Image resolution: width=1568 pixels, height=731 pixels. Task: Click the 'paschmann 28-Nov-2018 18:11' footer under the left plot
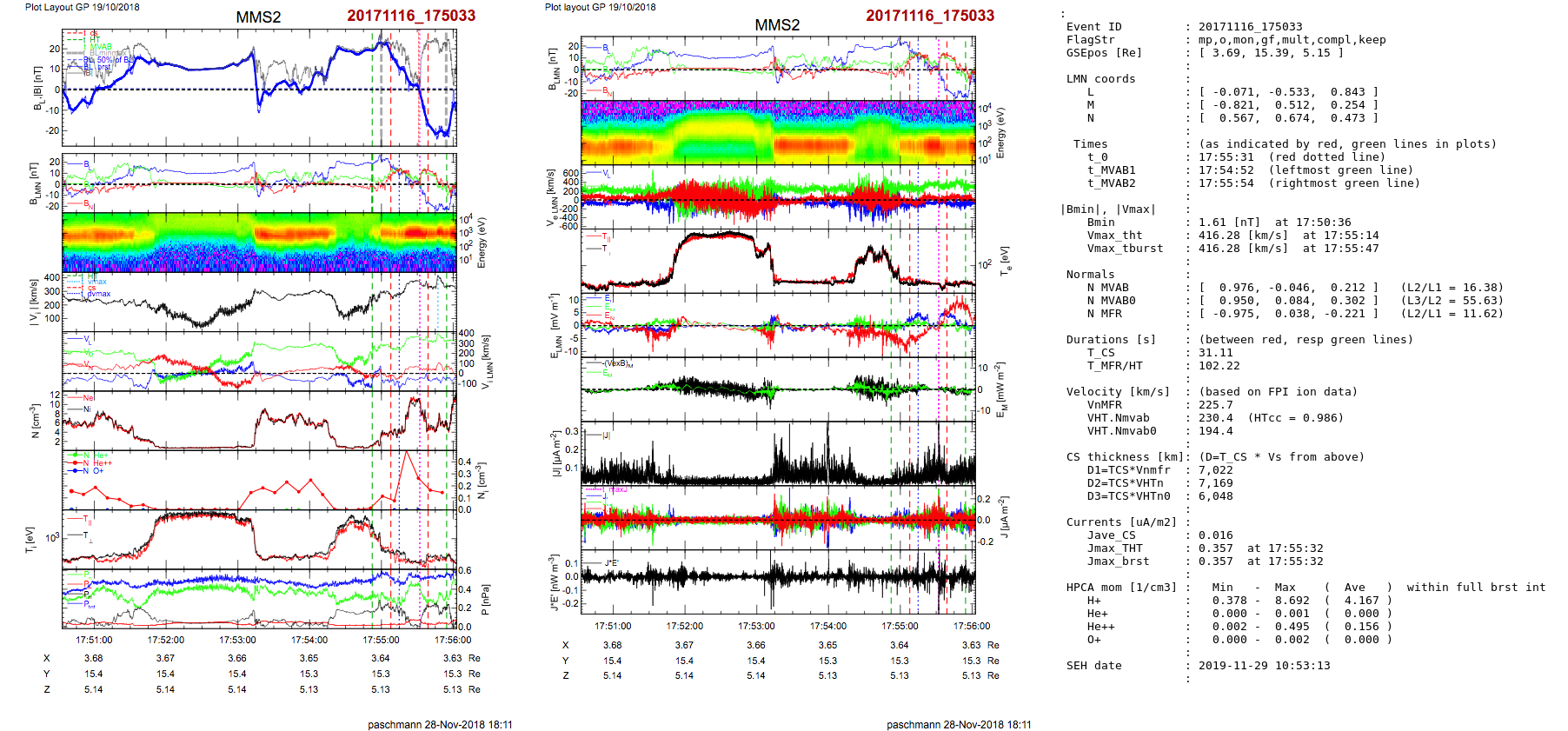tap(440, 725)
